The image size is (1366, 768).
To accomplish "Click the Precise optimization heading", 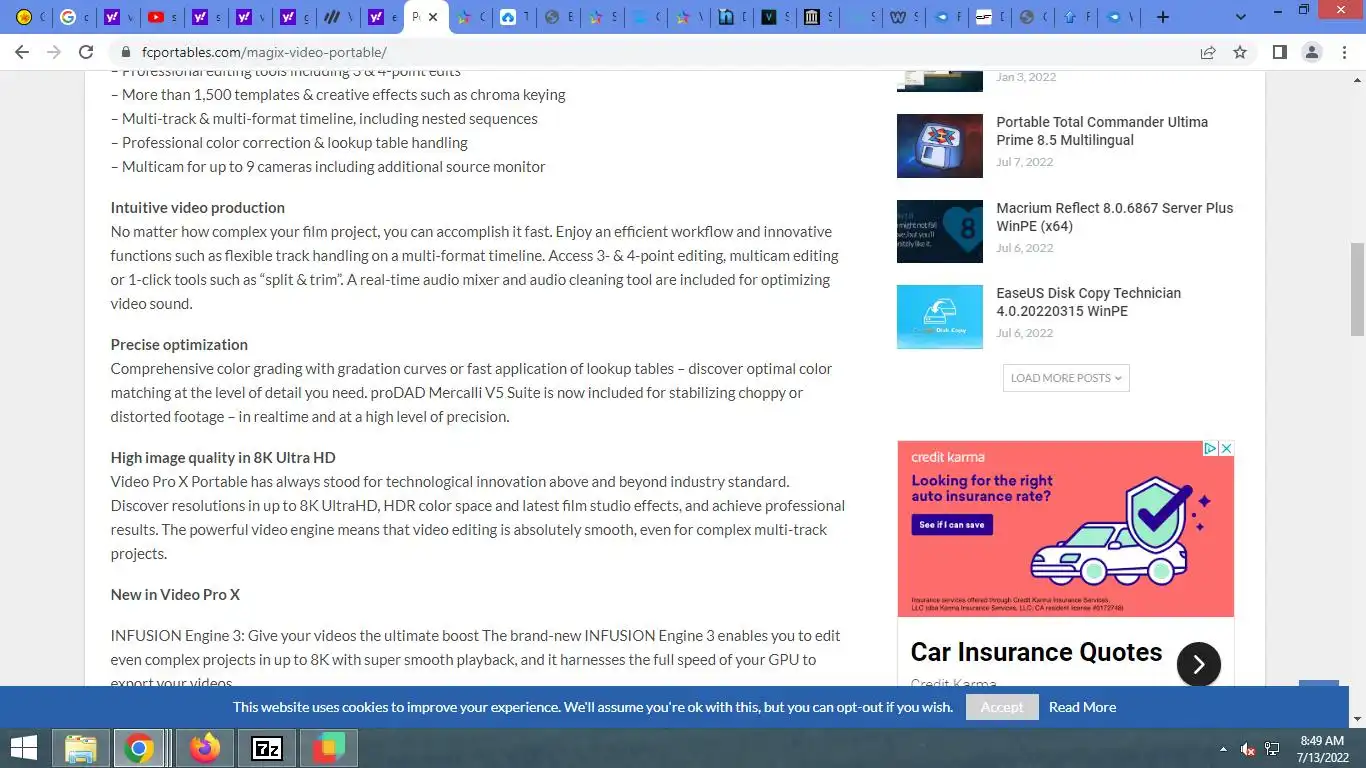I will pyautogui.click(x=179, y=345).
